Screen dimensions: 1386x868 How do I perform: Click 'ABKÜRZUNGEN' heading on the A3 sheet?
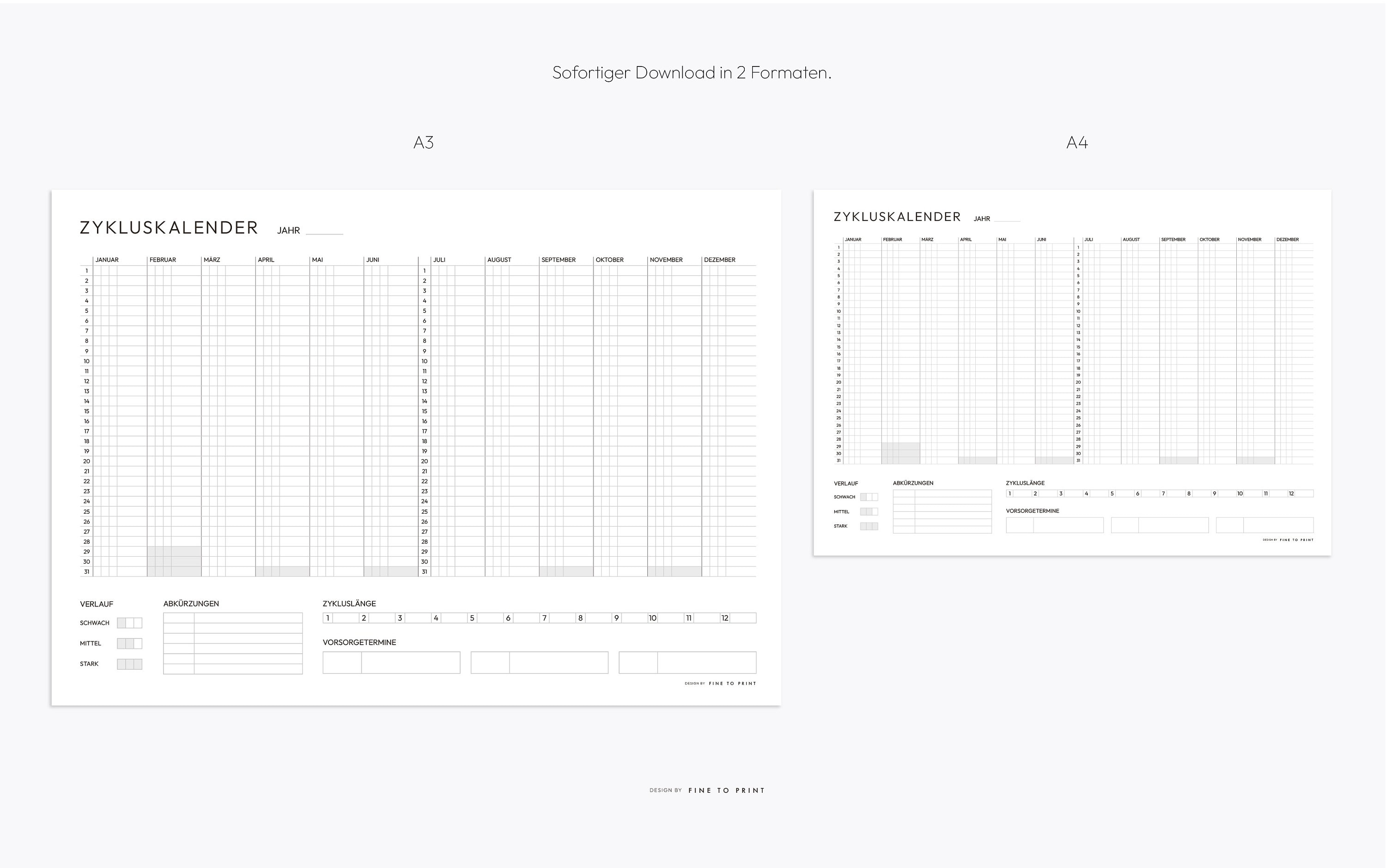click(191, 604)
